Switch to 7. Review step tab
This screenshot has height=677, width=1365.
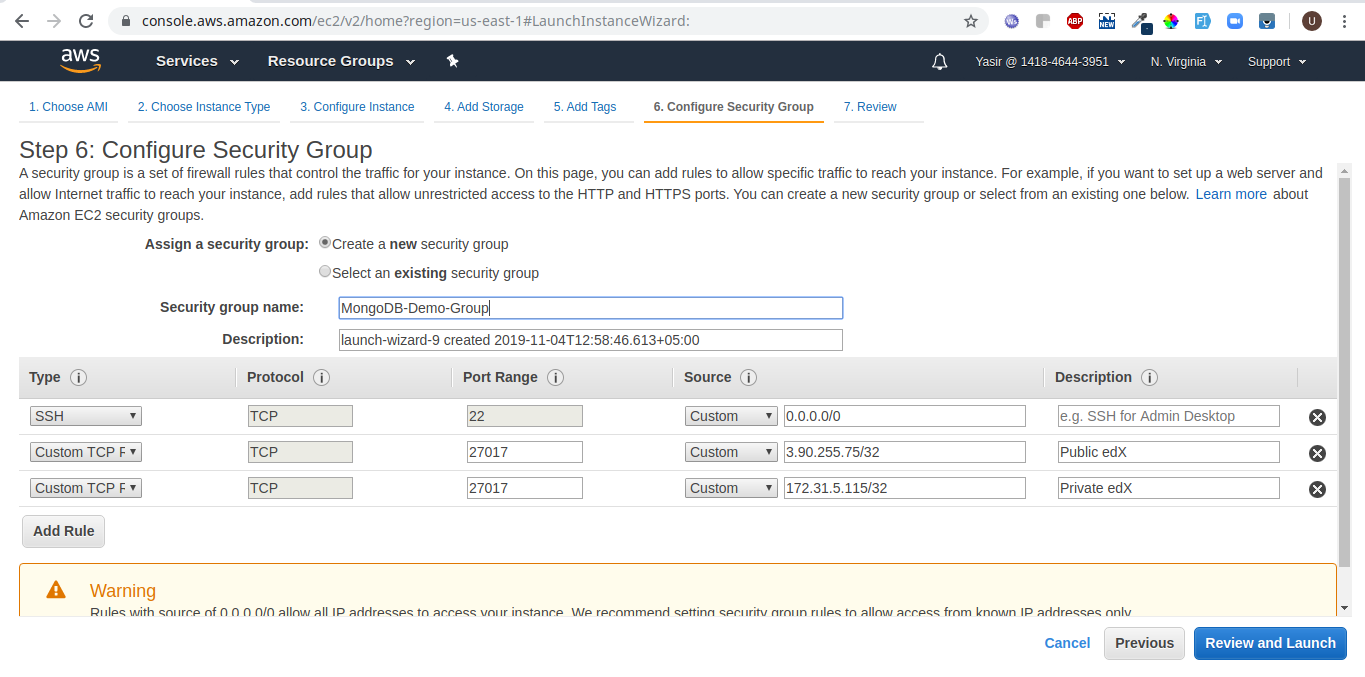coord(870,107)
